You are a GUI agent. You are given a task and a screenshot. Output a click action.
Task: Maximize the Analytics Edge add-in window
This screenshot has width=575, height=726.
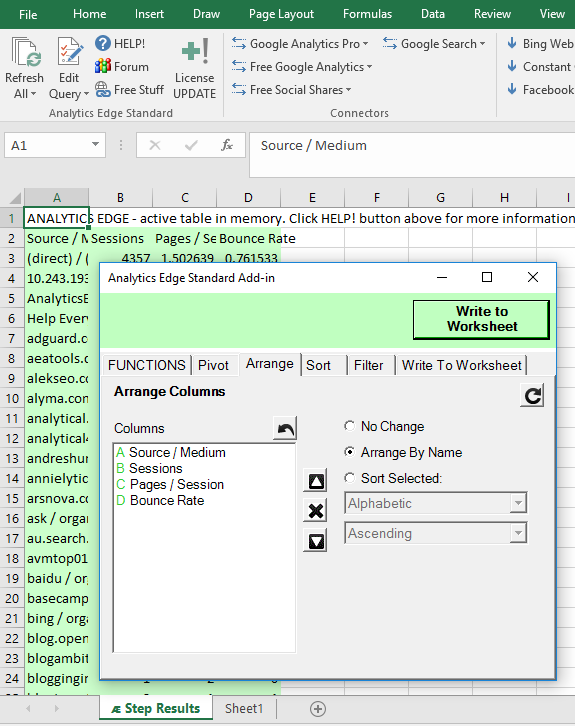[x=487, y=277]
